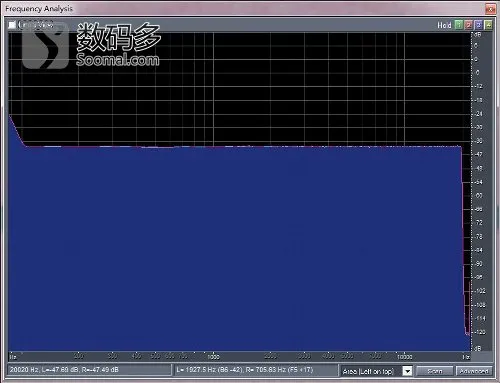This screenshot has width=500, height=383.
Task: Click the low-frequency slope at graph's left
Action: point(17,131)
